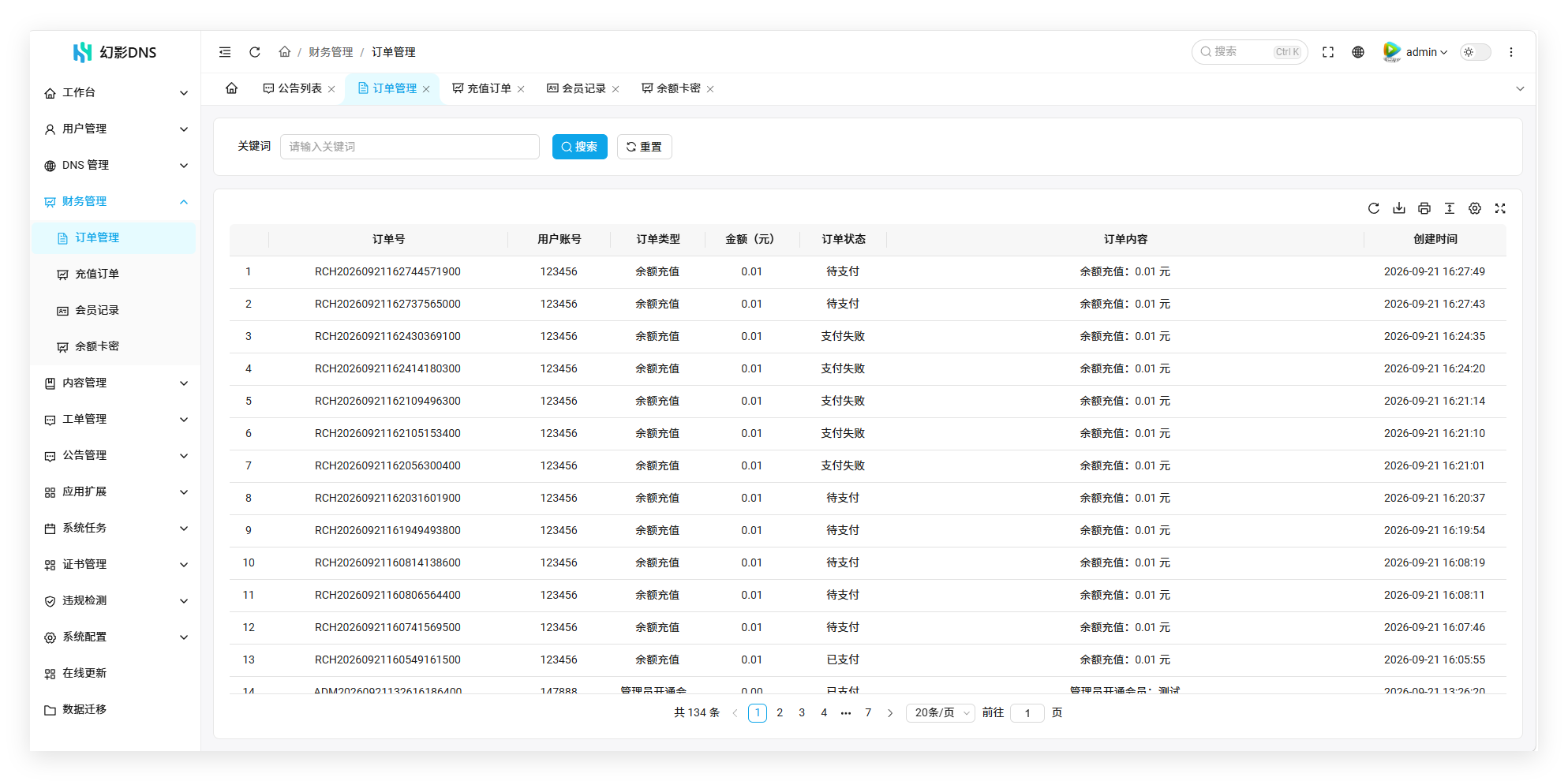
Task: Collapse the 财务管理 sidebar menu
Action: pos(115,201)
